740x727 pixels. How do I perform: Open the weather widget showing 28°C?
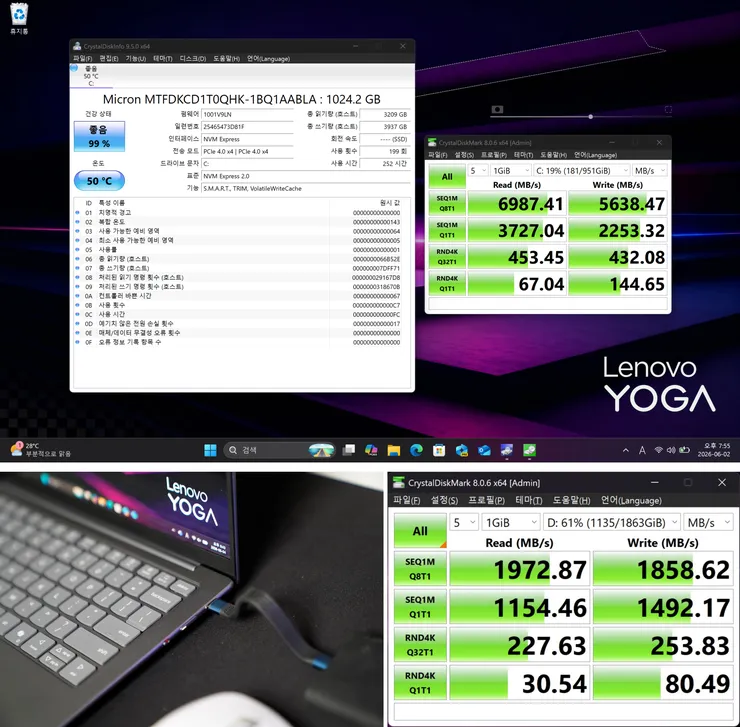(41, 449)
